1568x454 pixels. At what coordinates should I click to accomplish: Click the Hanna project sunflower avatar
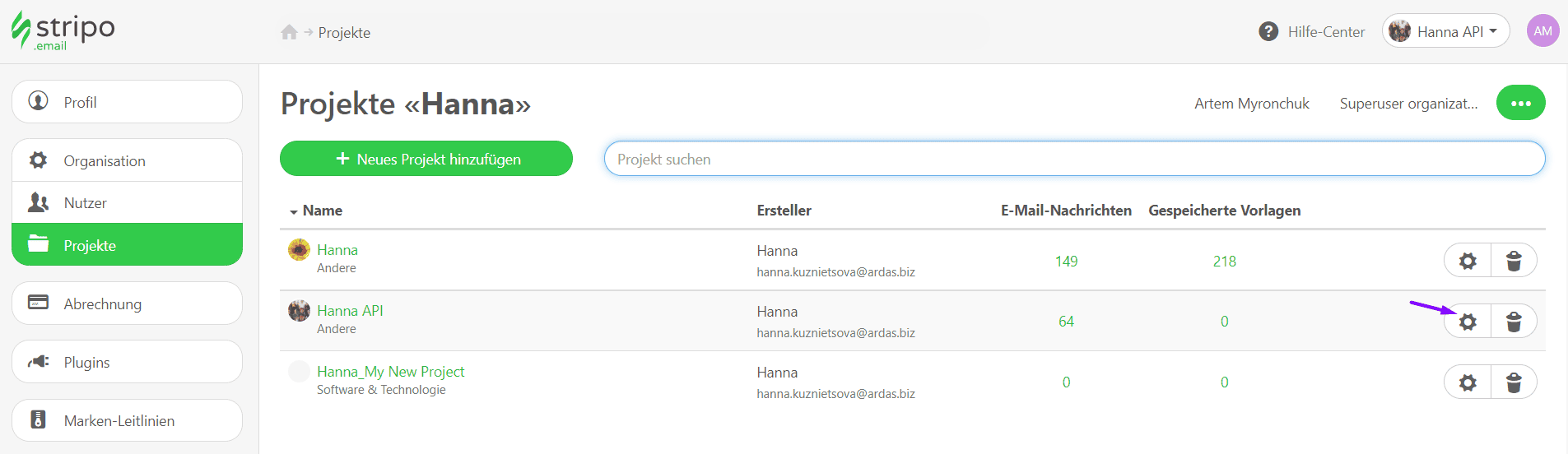pyautogui.click(x=299, y=249)
